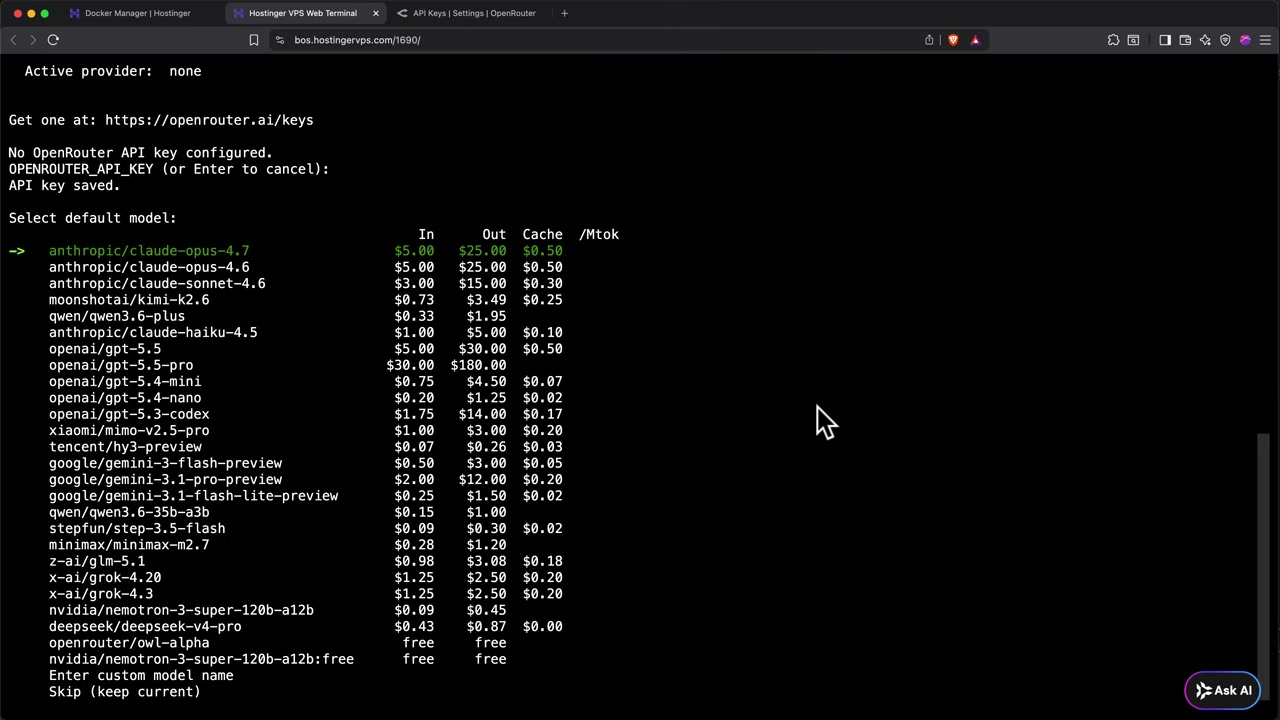Select anthropic/claude-sonnet-4.6 model

157,284
